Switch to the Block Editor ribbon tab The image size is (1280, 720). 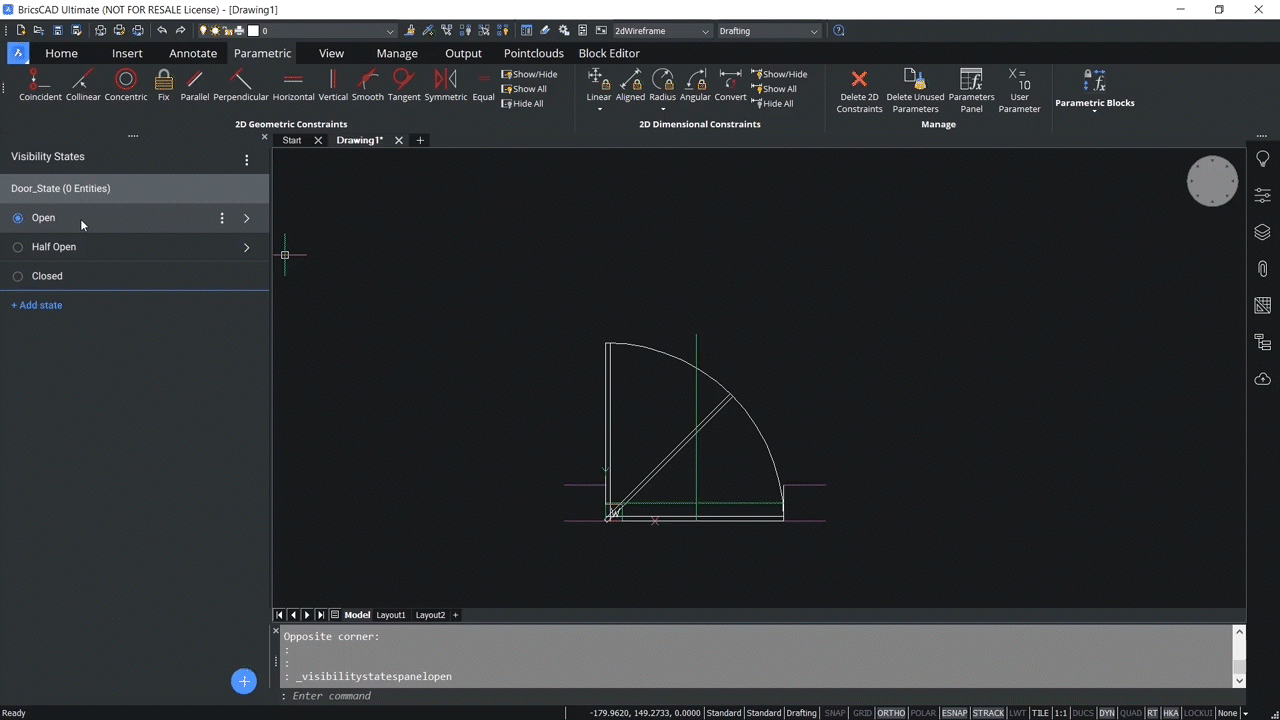(x=609, y=53)
